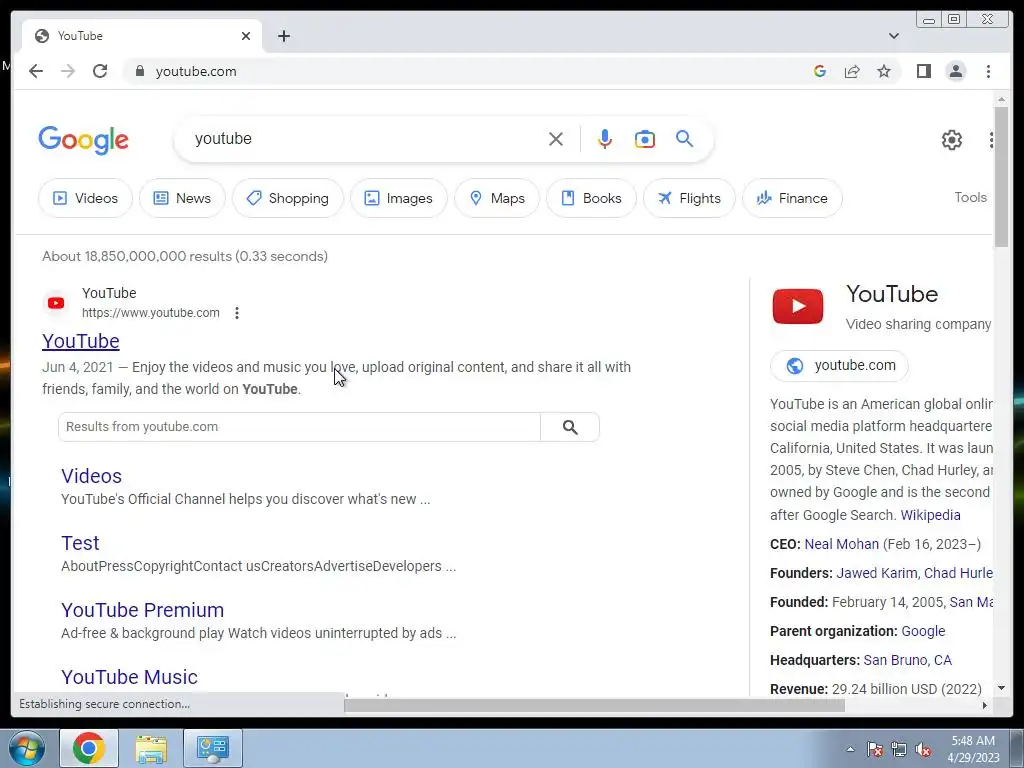Viewport: 1024px width, 768px height.
Task: Click the muted volume tray icon
Action: [923, 749]
